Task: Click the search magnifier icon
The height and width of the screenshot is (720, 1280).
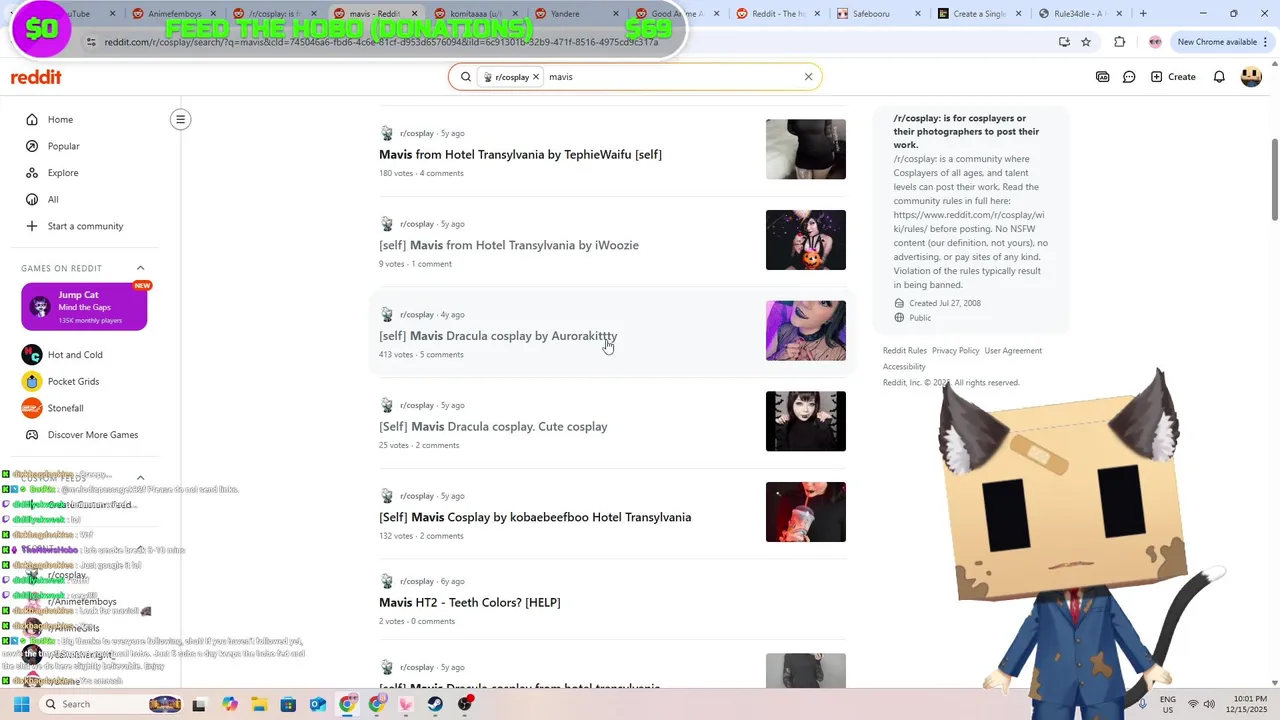Action: 465,77
